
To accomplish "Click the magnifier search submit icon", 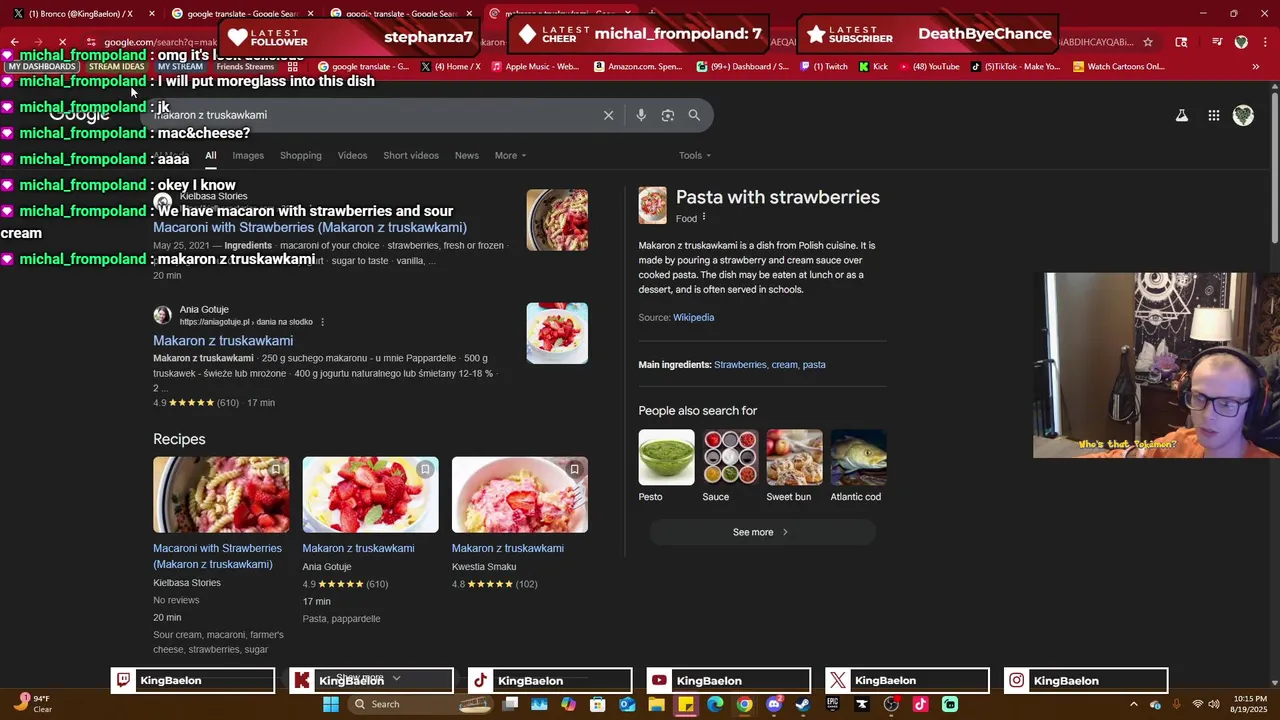I will pyautogui.click(x=694, y=115).
